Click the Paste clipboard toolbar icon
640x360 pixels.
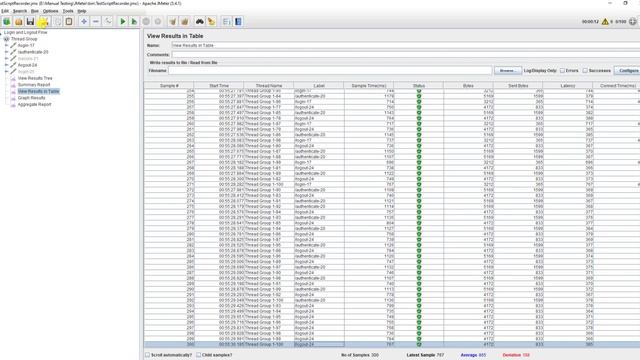(69, 21)
